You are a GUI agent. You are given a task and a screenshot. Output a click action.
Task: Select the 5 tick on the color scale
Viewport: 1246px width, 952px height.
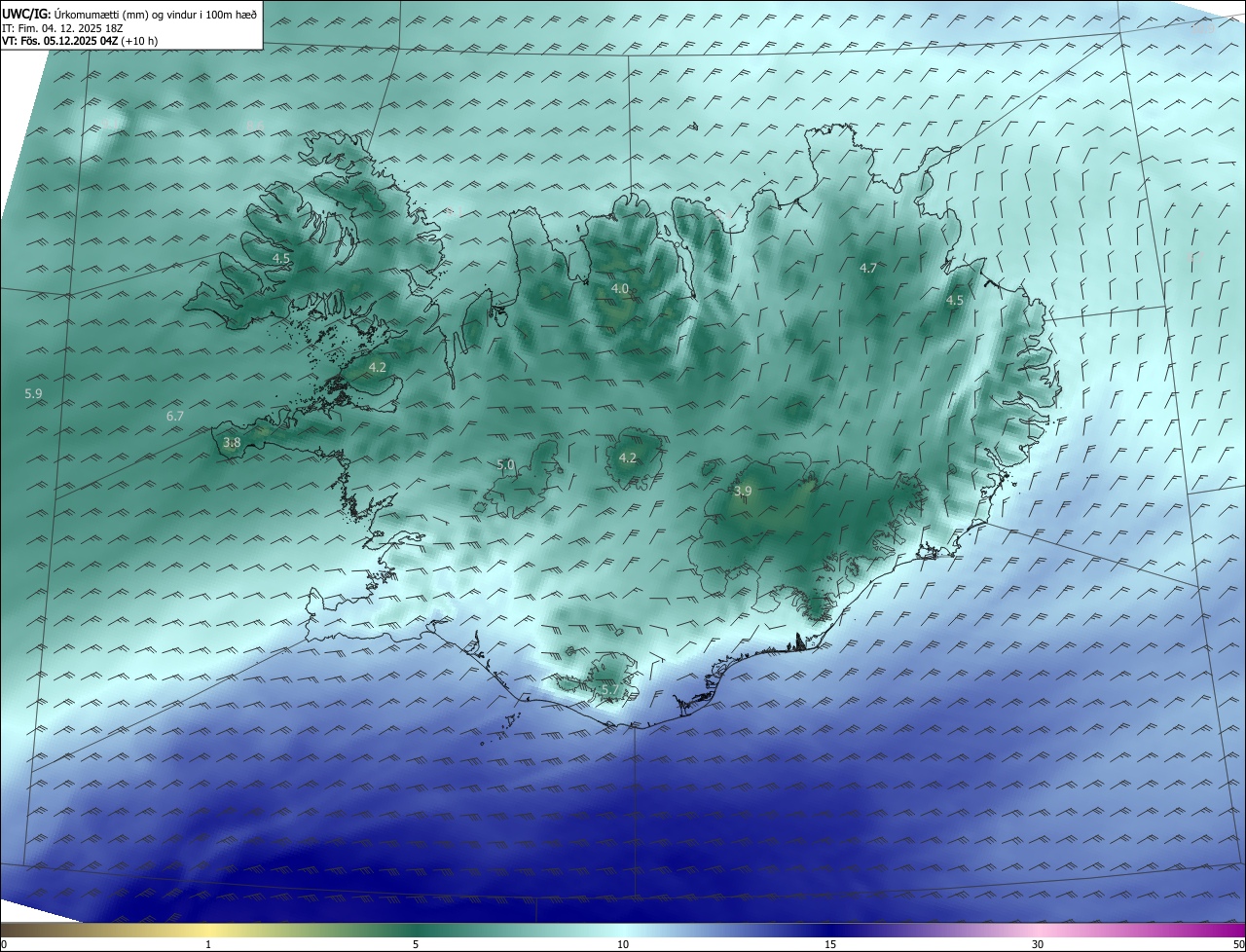pos(416,944)
